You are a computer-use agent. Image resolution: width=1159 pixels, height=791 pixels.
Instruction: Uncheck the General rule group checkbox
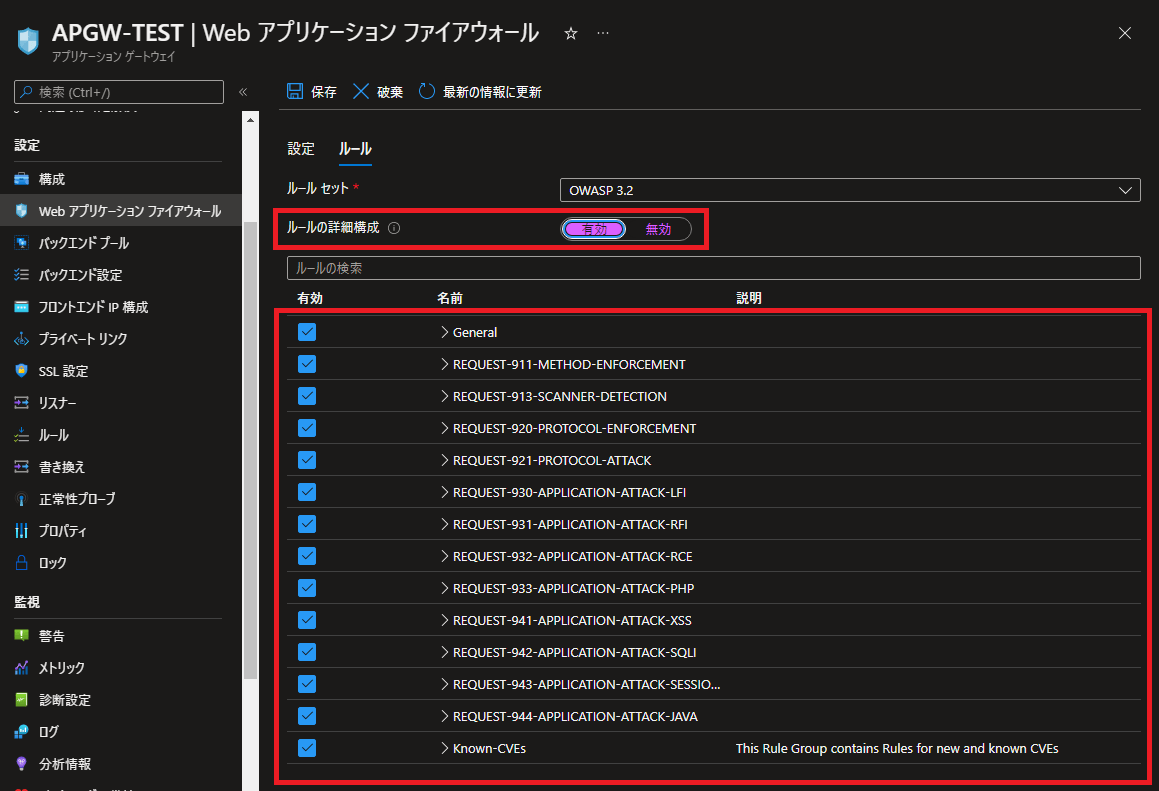[x=307, y=332]
